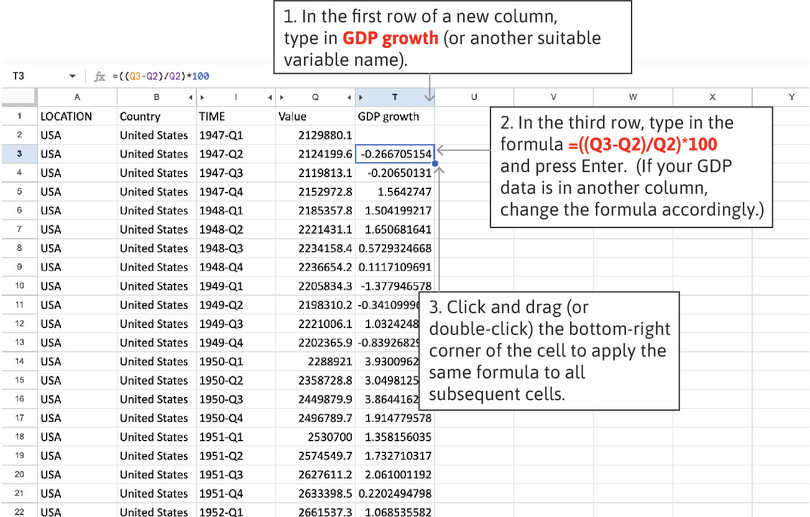Select column U header
Screen dimensions: 810x517
pyautogui.click(x=474, y=97)
